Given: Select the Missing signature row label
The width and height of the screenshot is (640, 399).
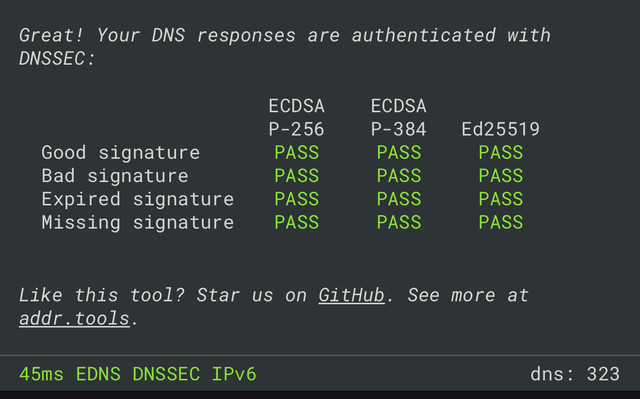Looking at the screenshot, I should pos(138,222).
